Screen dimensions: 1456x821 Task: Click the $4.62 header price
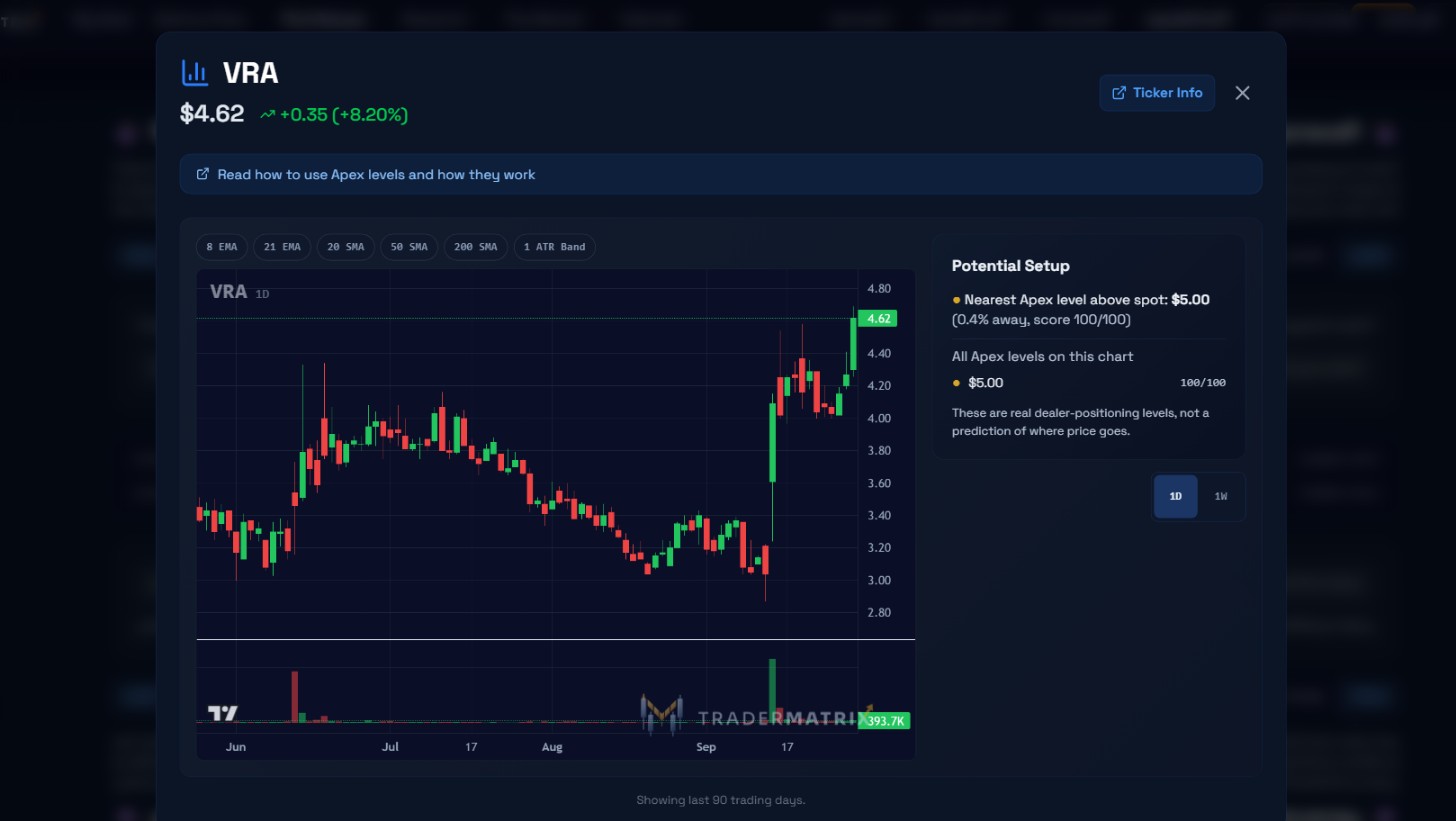[212, 114]
